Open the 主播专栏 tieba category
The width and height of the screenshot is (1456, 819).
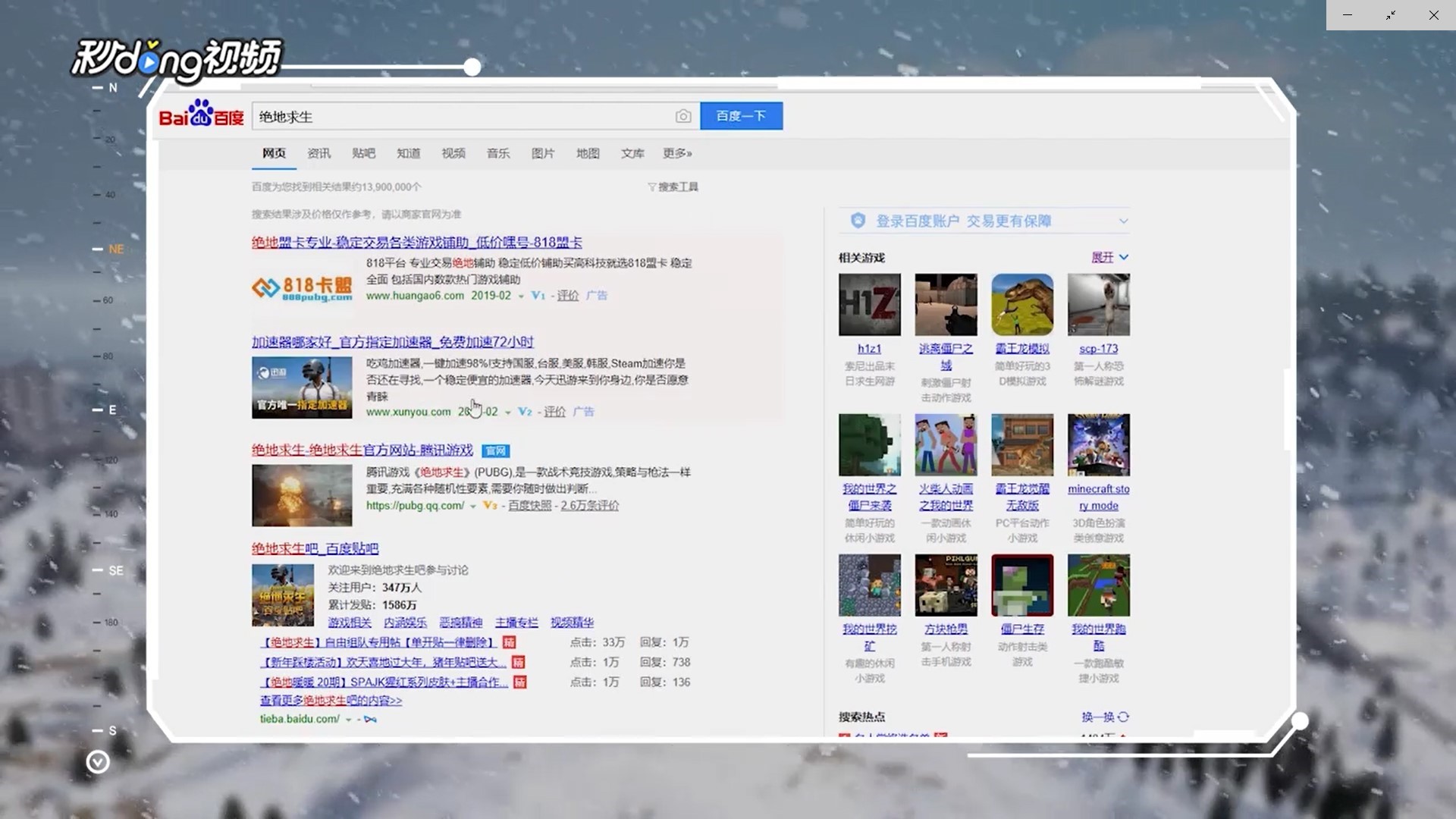(516, 623)
